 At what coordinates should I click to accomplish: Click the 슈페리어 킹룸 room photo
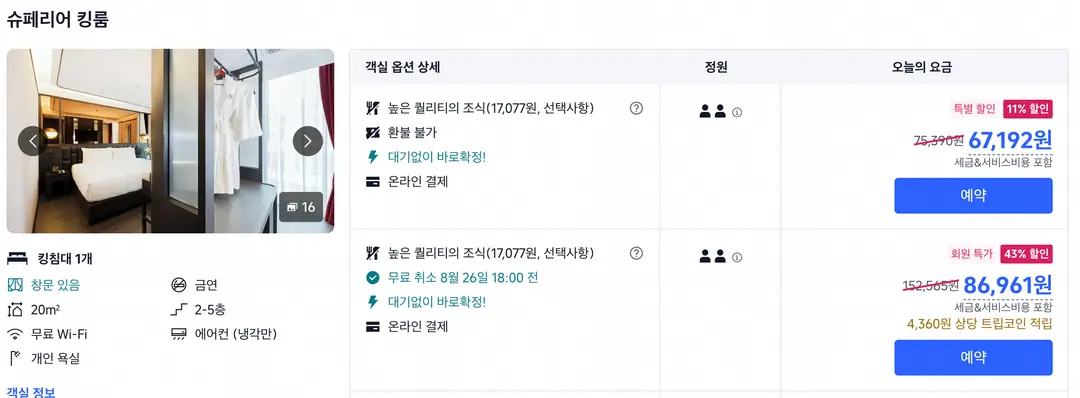pyautogui.click(x=170, y=140)
